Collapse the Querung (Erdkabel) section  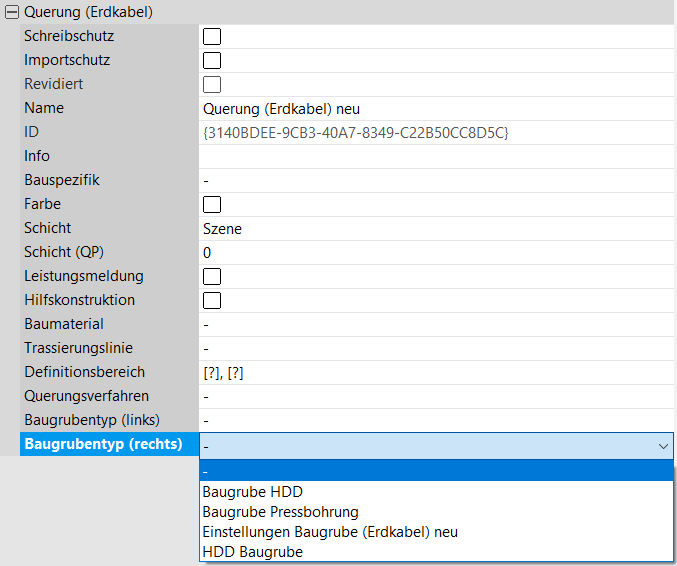12,13
